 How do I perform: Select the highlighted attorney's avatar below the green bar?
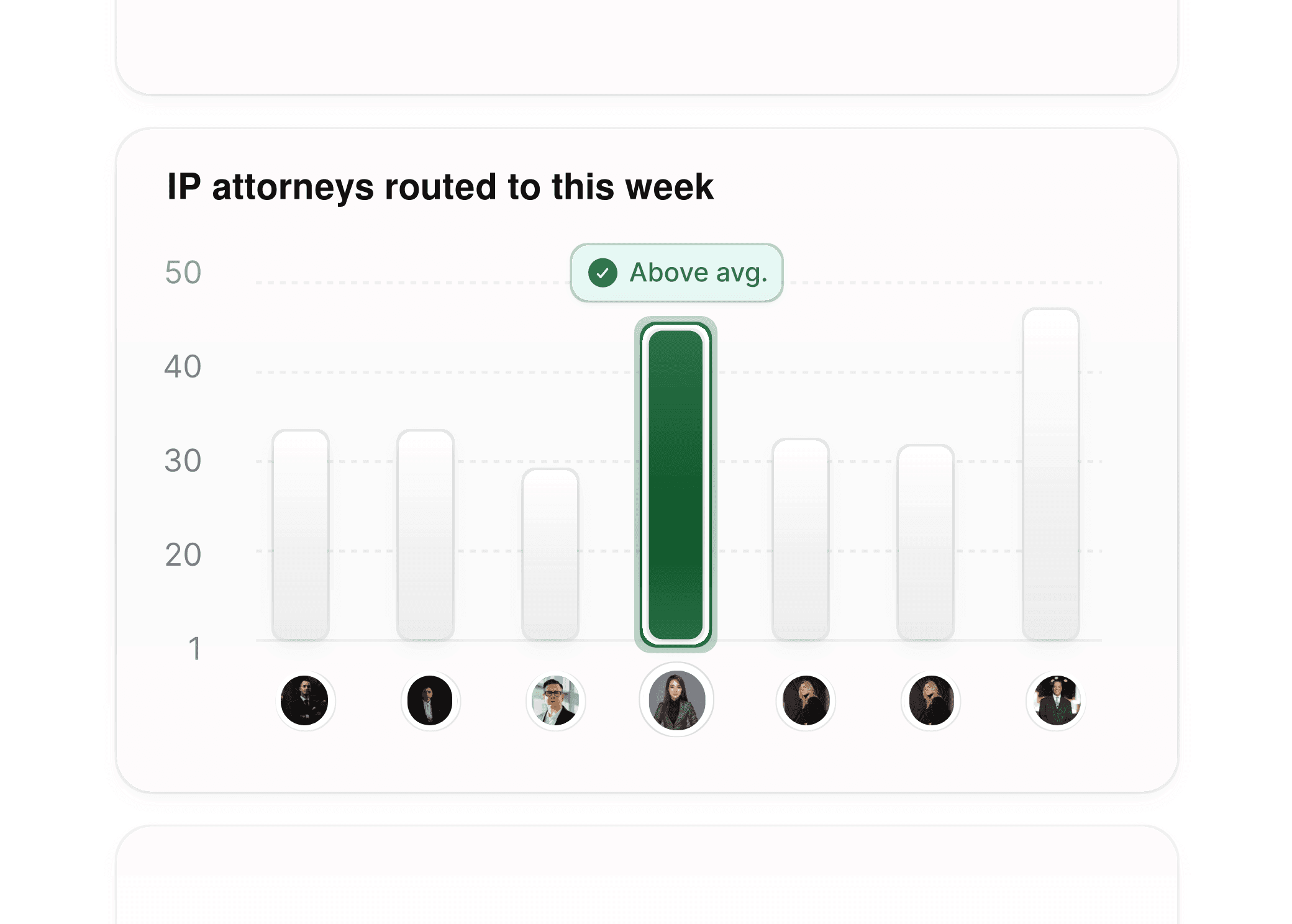[x=676, y=699]
